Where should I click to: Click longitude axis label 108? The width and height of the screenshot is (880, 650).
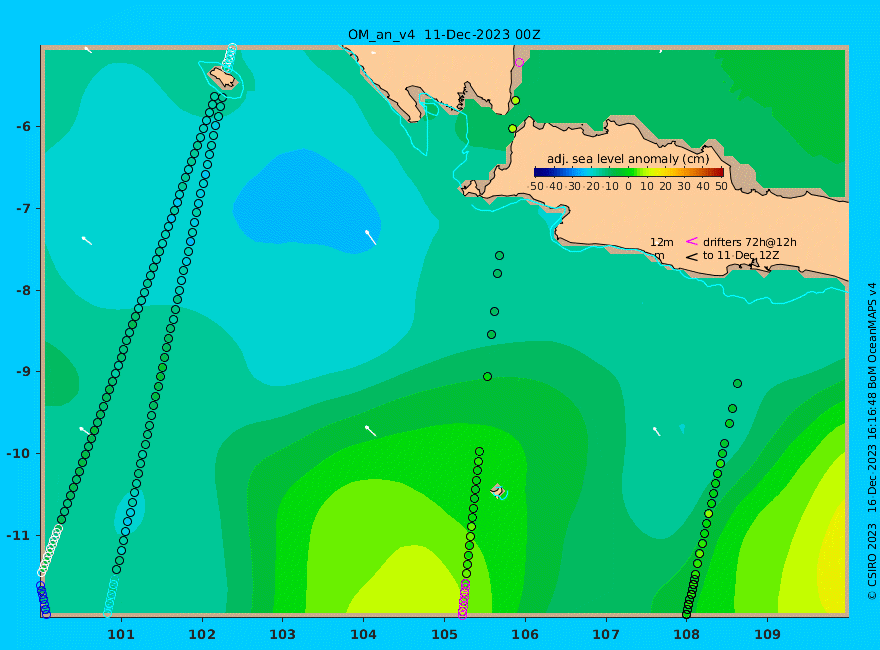(x=686, y=634)
